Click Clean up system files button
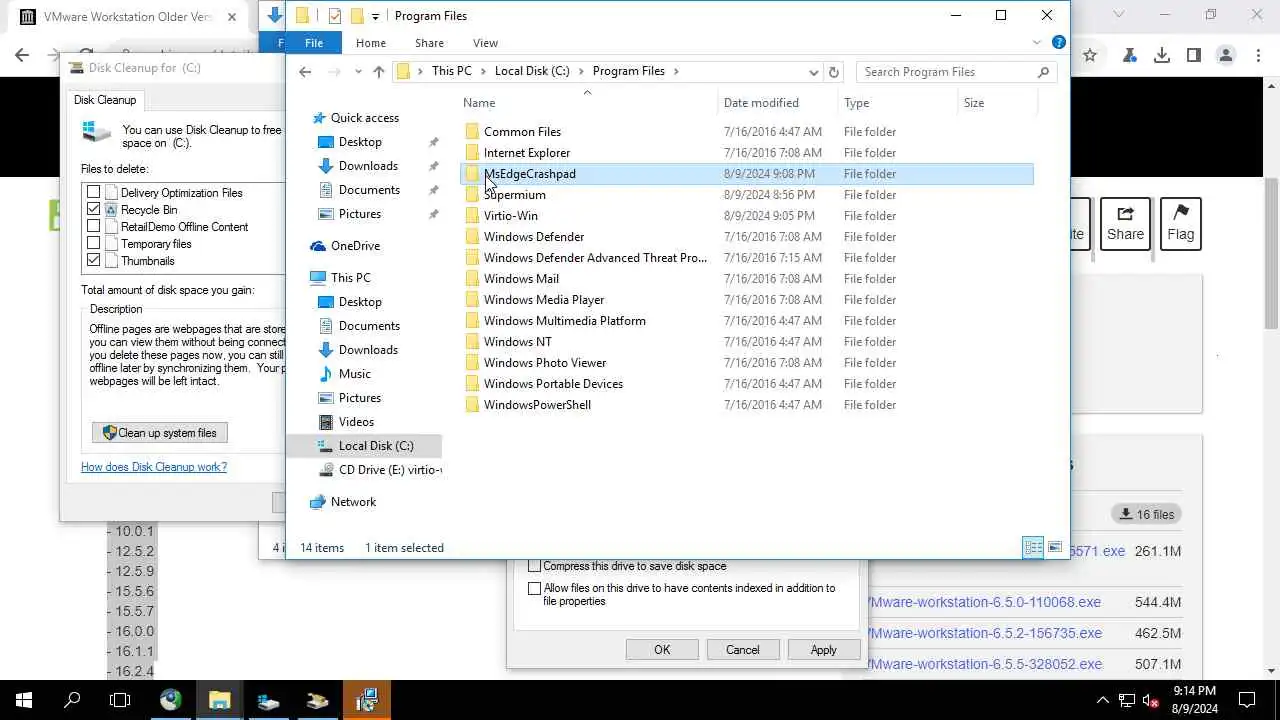The height and width of the screenshot is (720, 1280). 161,433
